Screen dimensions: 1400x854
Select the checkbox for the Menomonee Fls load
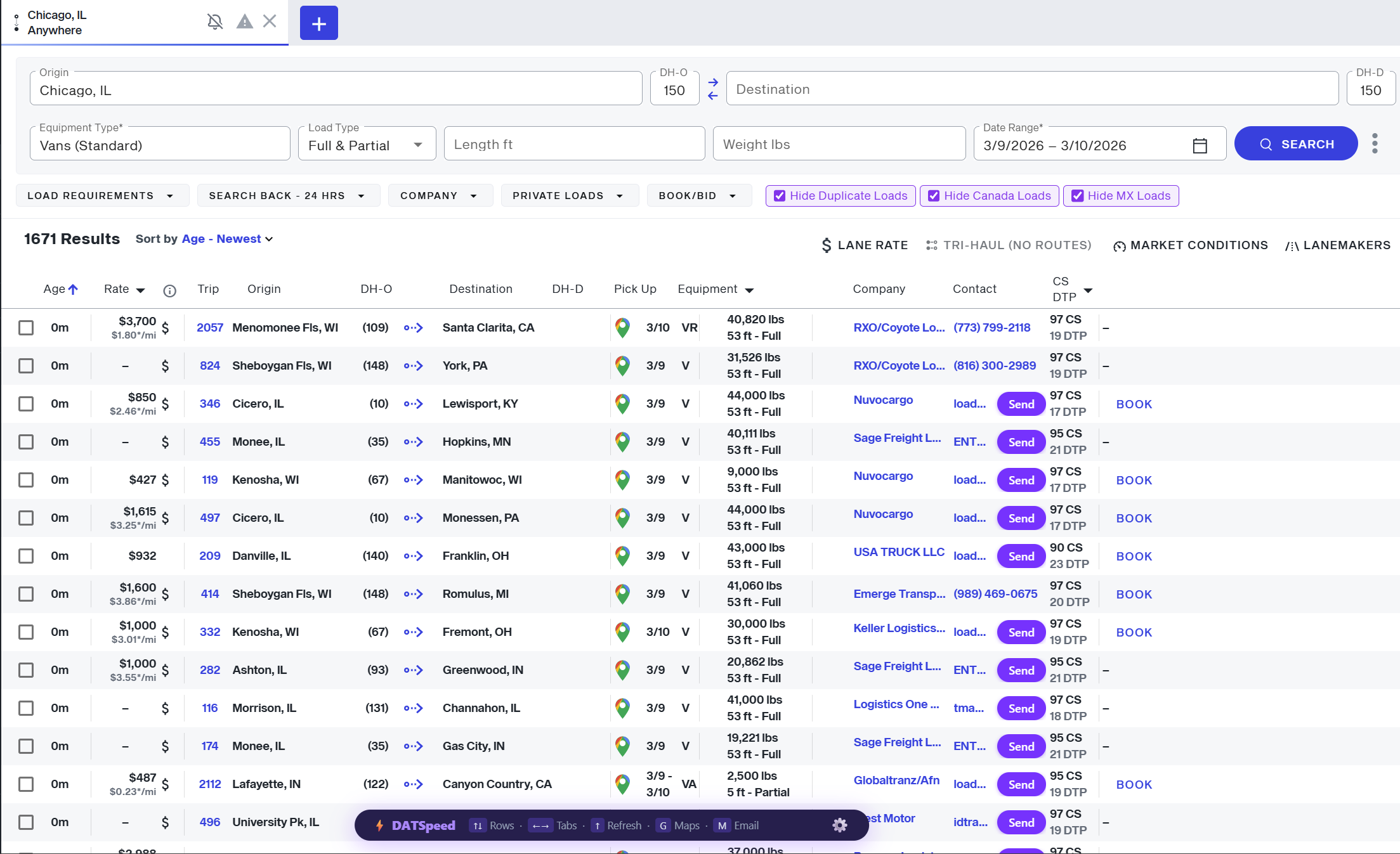(x=25, y=328)
